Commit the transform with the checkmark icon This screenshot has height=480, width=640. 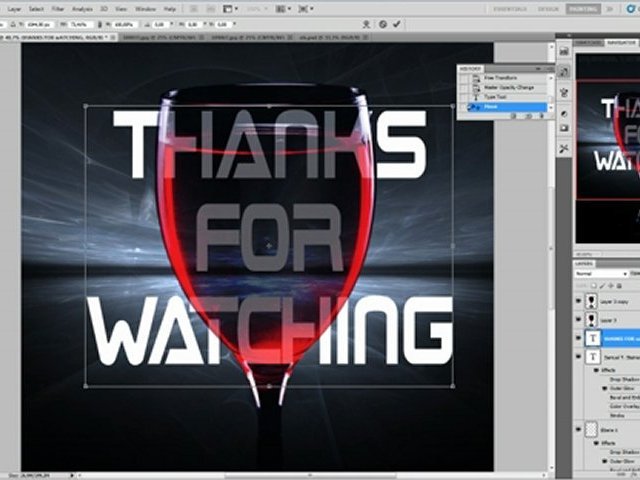[x=395, y=24]
